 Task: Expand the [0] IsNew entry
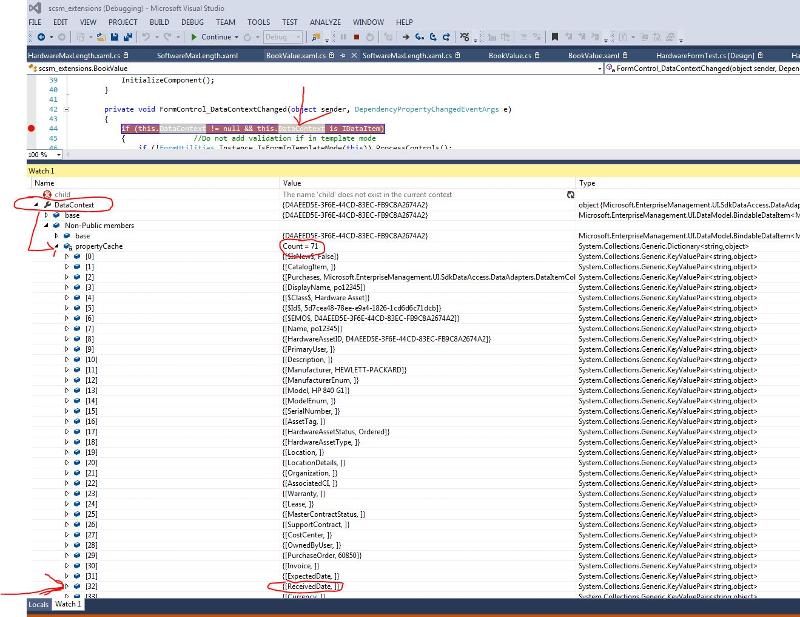pyautogui.click(x=67, y=256)
